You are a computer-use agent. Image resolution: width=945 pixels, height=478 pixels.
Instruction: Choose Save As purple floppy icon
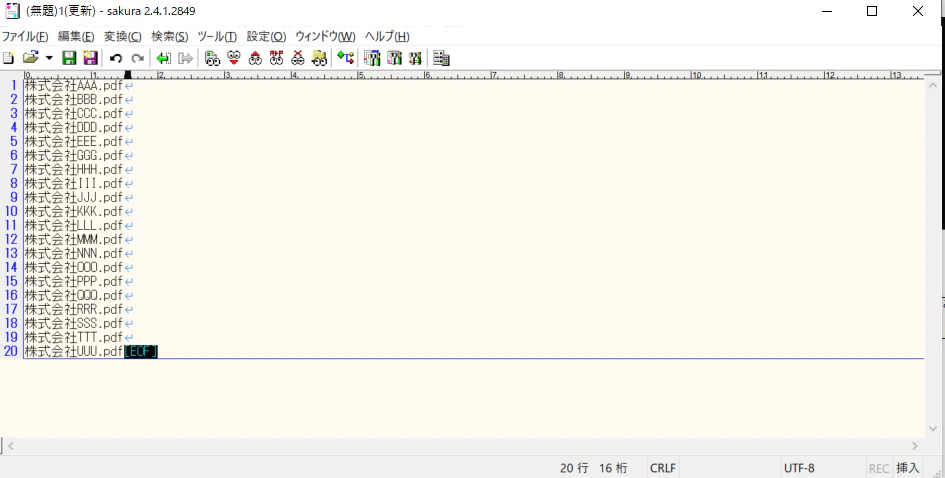click(x=90, y=58)
